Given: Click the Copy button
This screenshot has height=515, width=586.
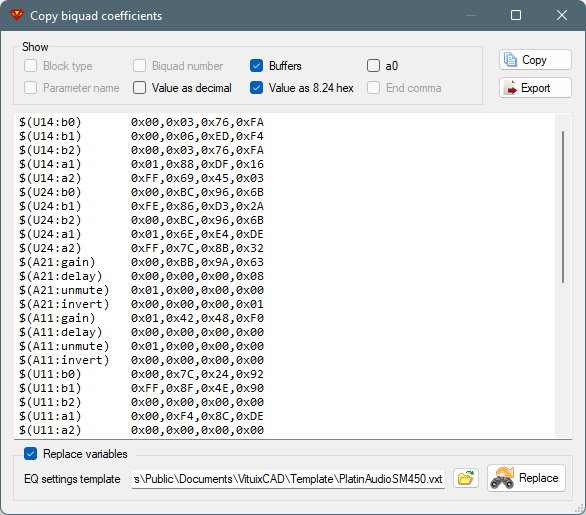Looking at the screenshot, I should (535, 60).
